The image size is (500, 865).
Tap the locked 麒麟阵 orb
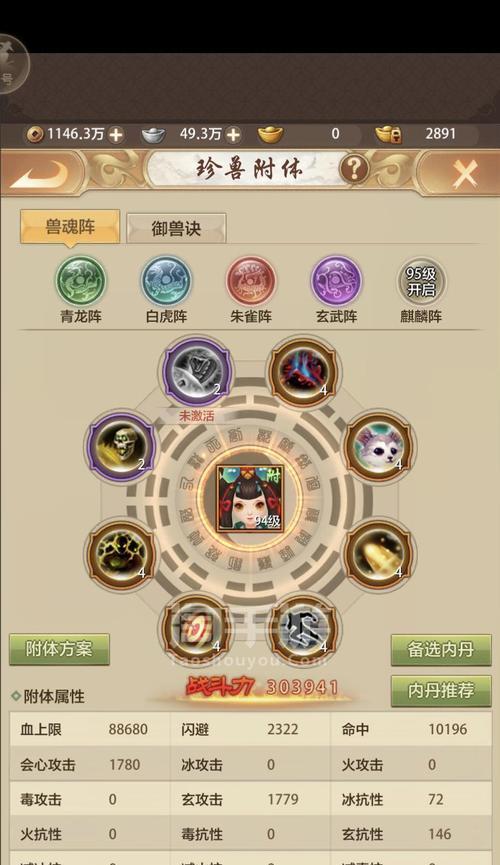[421, 281]
